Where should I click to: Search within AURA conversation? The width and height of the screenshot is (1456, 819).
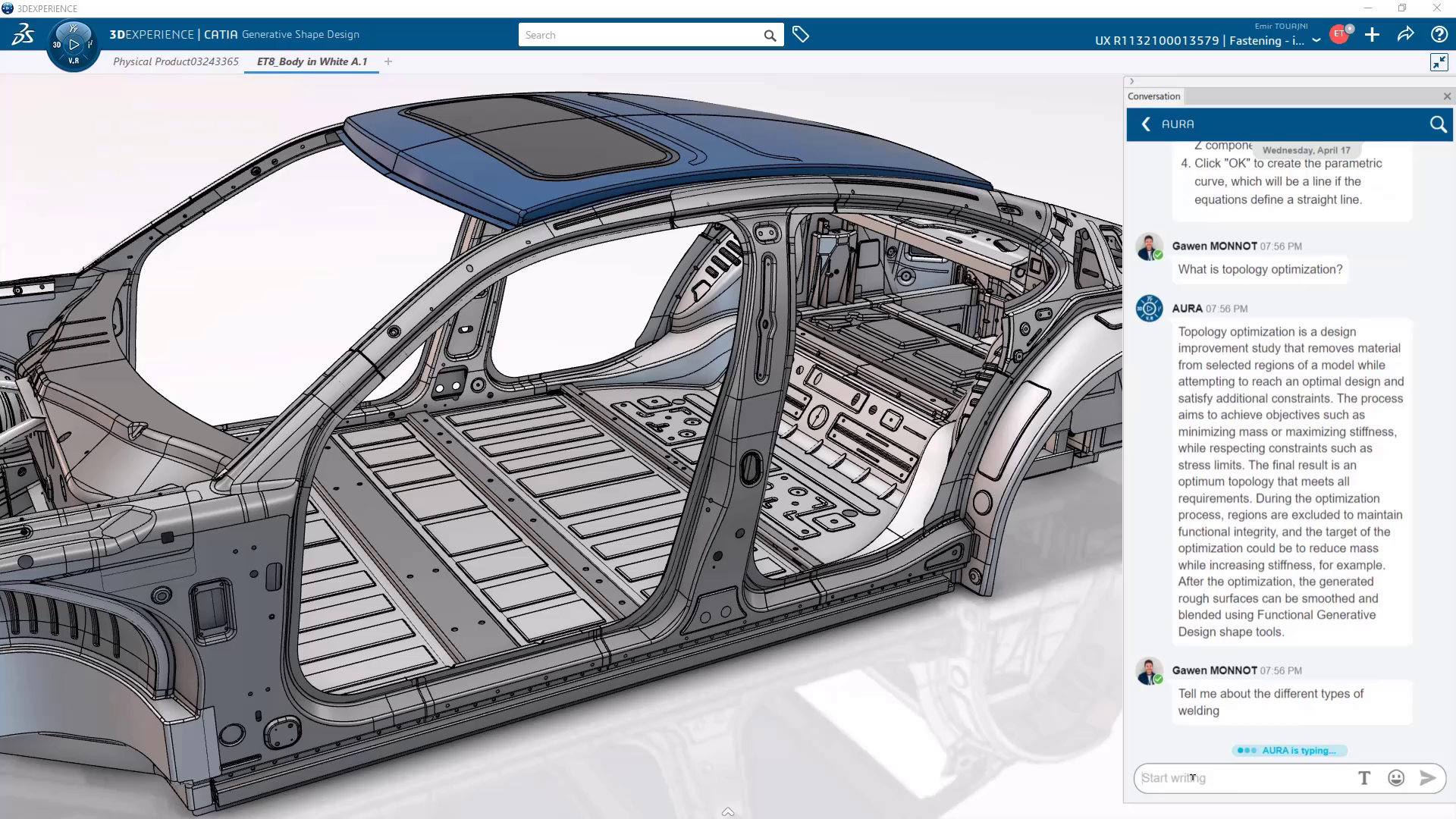point(1438,124)
